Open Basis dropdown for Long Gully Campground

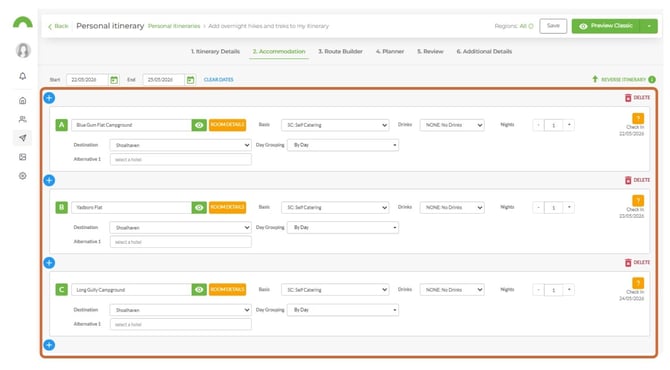(335, 290)
